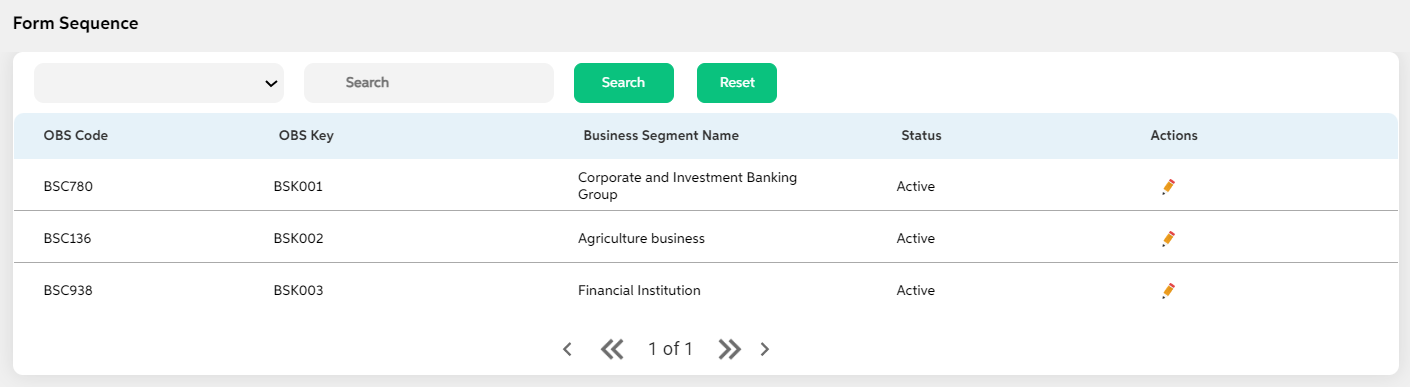
Task: Go to next page with single right arrow
Action: tap(765, 349)
